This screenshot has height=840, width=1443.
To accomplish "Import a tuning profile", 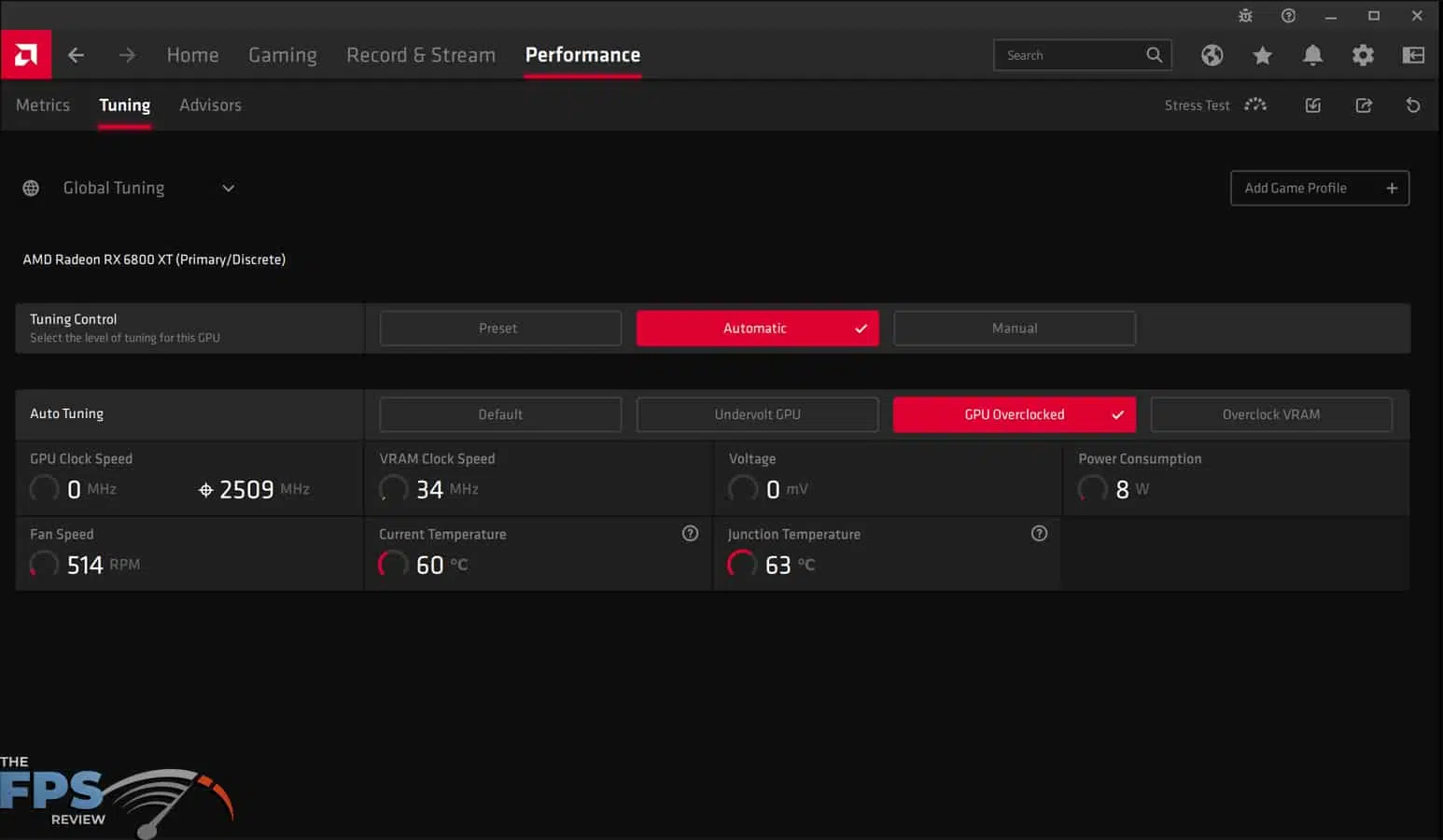I will point(1312,105).
